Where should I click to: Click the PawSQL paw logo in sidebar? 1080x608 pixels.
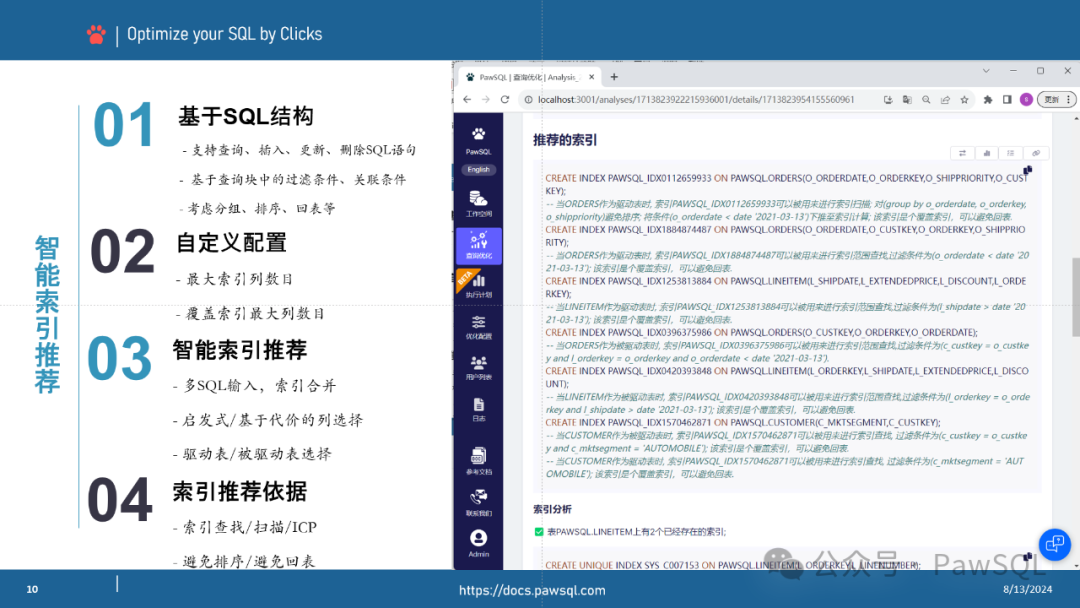[478, 134]
